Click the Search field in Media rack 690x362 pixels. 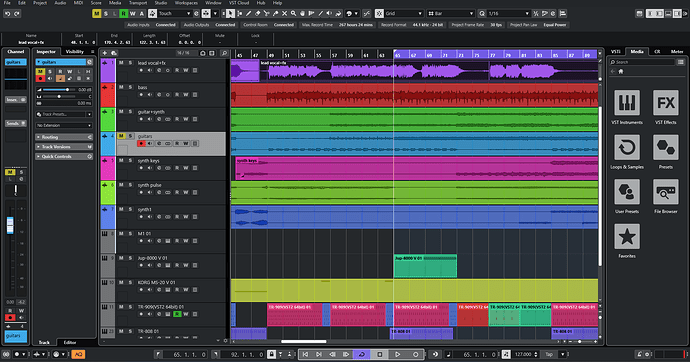642,62
